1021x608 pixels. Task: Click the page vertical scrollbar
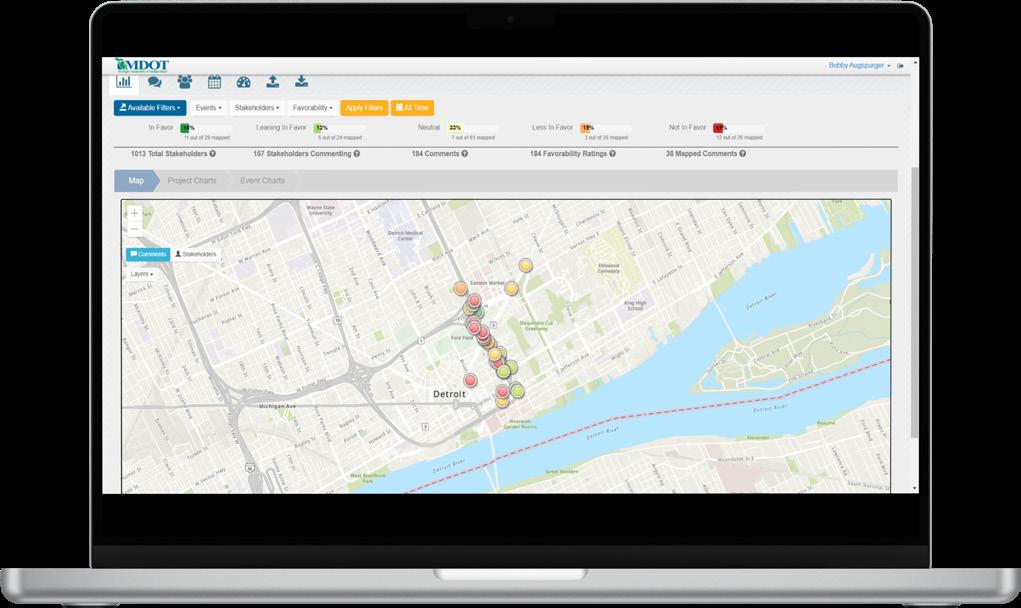(915, 303)
